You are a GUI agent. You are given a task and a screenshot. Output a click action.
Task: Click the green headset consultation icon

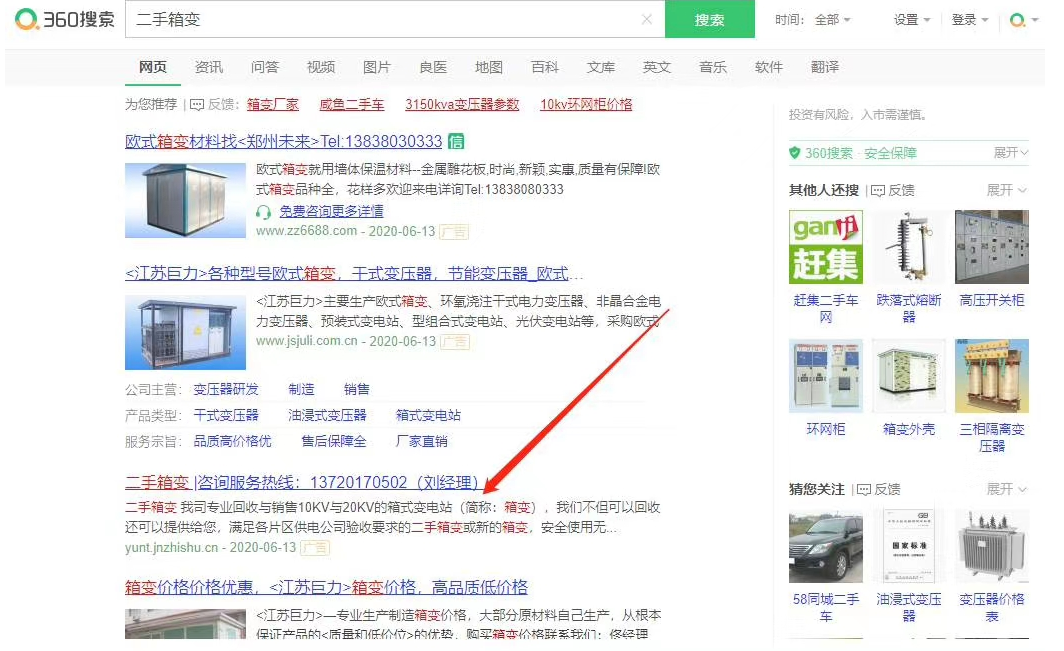[x=263, y=212]
